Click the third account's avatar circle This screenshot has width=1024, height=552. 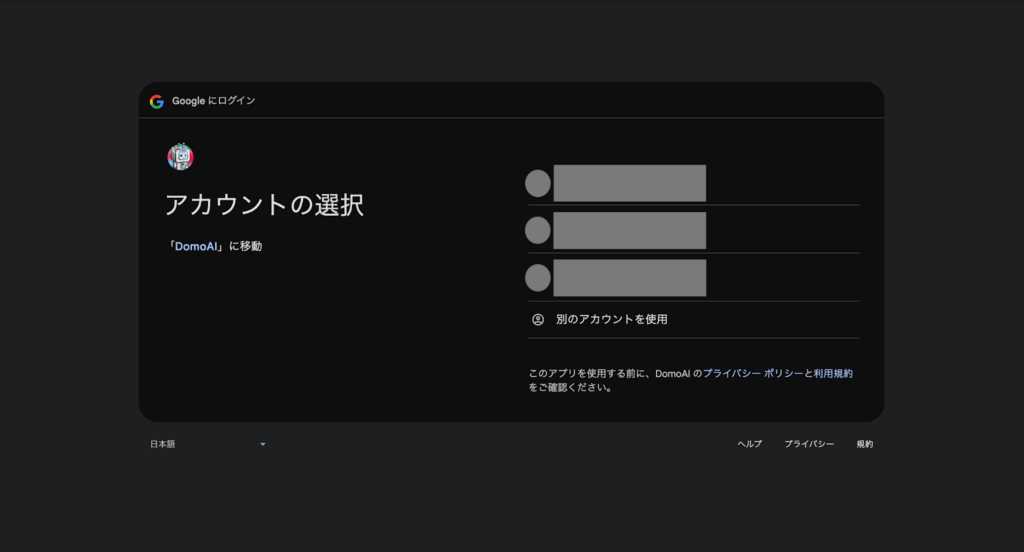coord(538,277)
